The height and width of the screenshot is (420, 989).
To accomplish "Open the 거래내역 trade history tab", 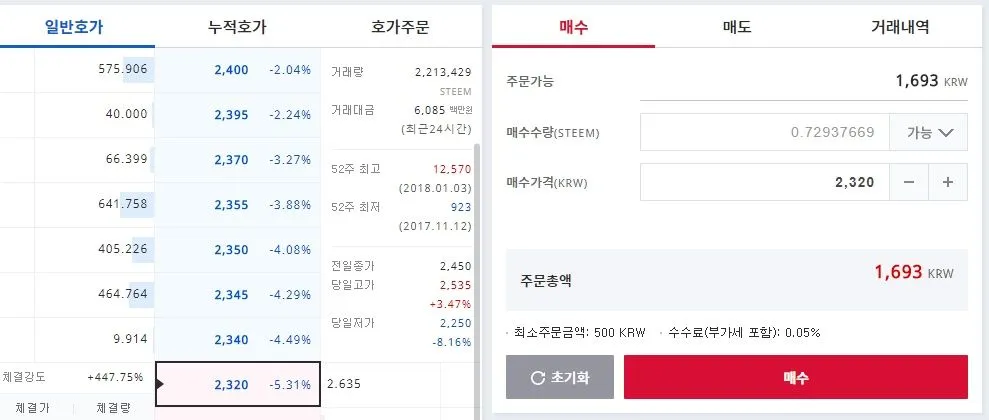I will pos(900,27).
